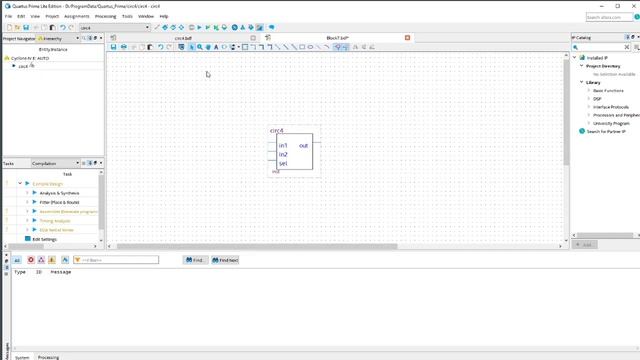This screenshot has width=640, height=360.
Task: Toggle warning messages filter icon
Action: click(52, 260)
